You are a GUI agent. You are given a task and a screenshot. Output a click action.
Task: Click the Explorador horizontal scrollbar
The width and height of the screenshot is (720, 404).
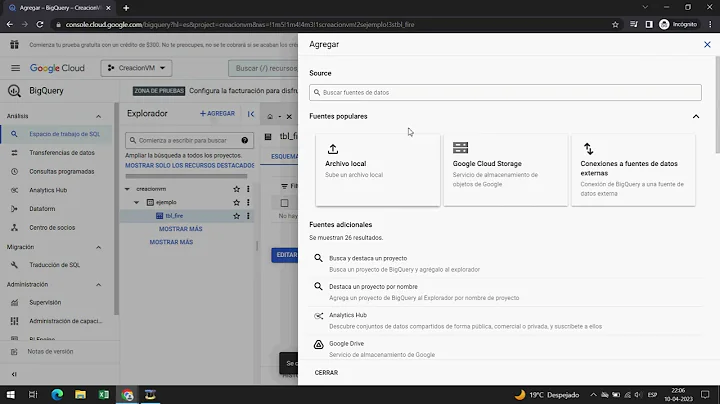tap(186, 176)
